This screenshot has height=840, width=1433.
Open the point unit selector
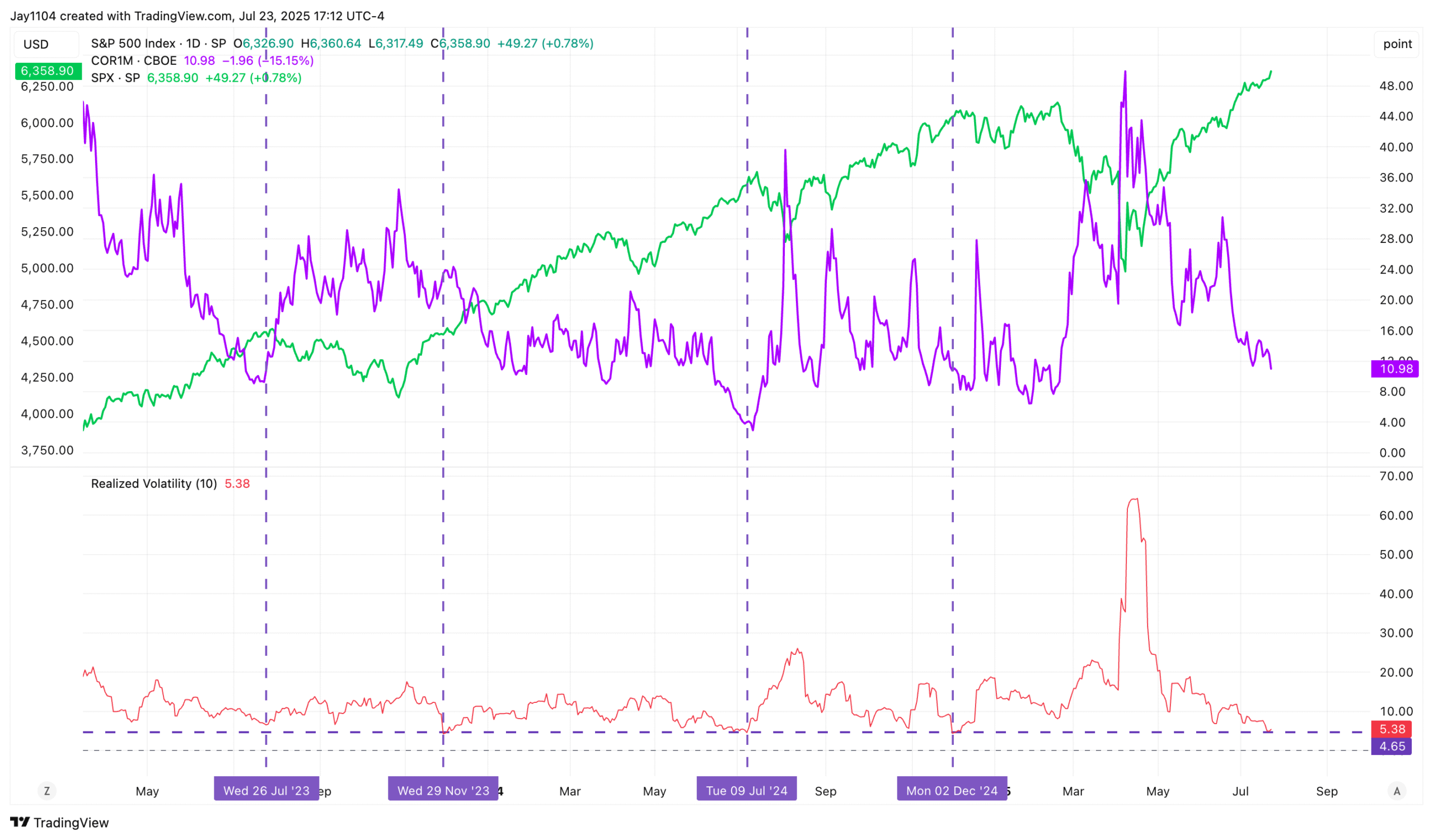tap(1397, 44)
